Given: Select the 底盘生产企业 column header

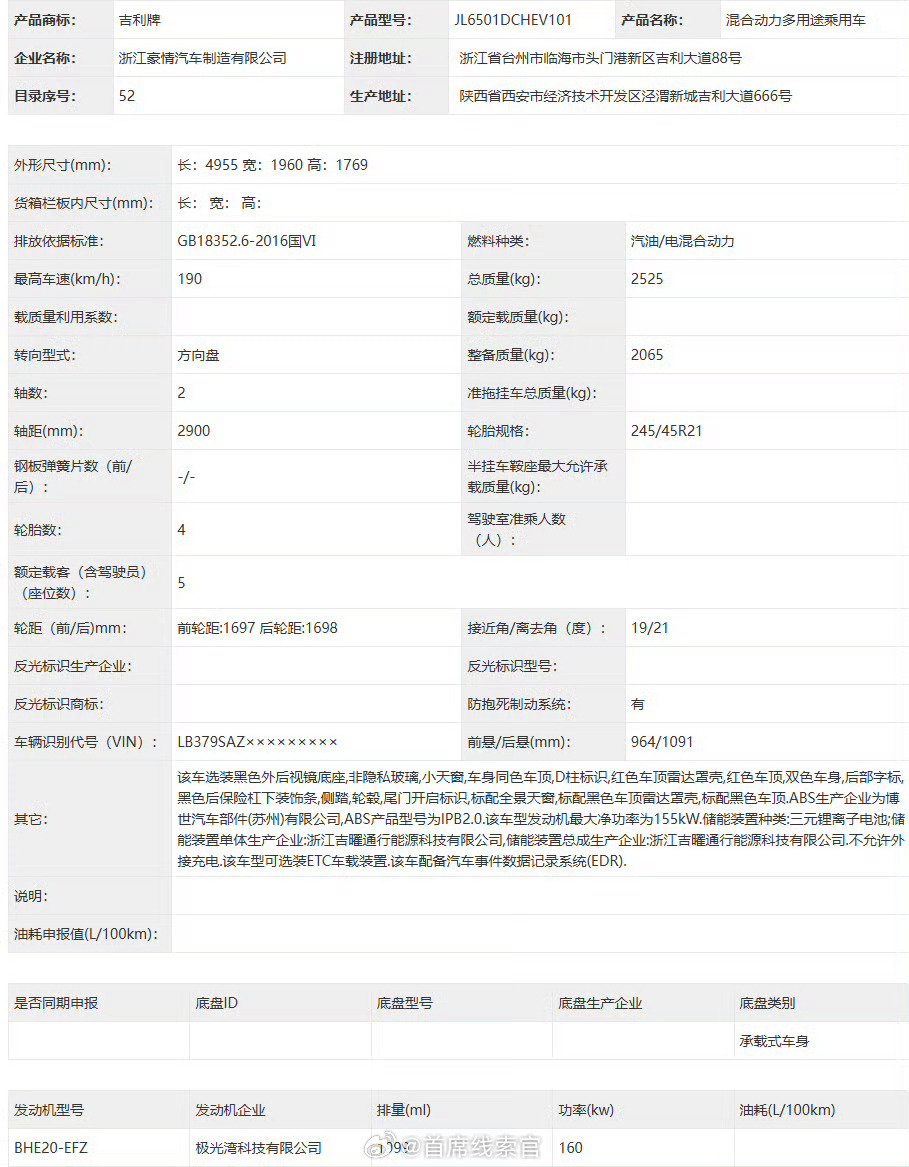Looking at the screenshot, I should [600, 1003].
